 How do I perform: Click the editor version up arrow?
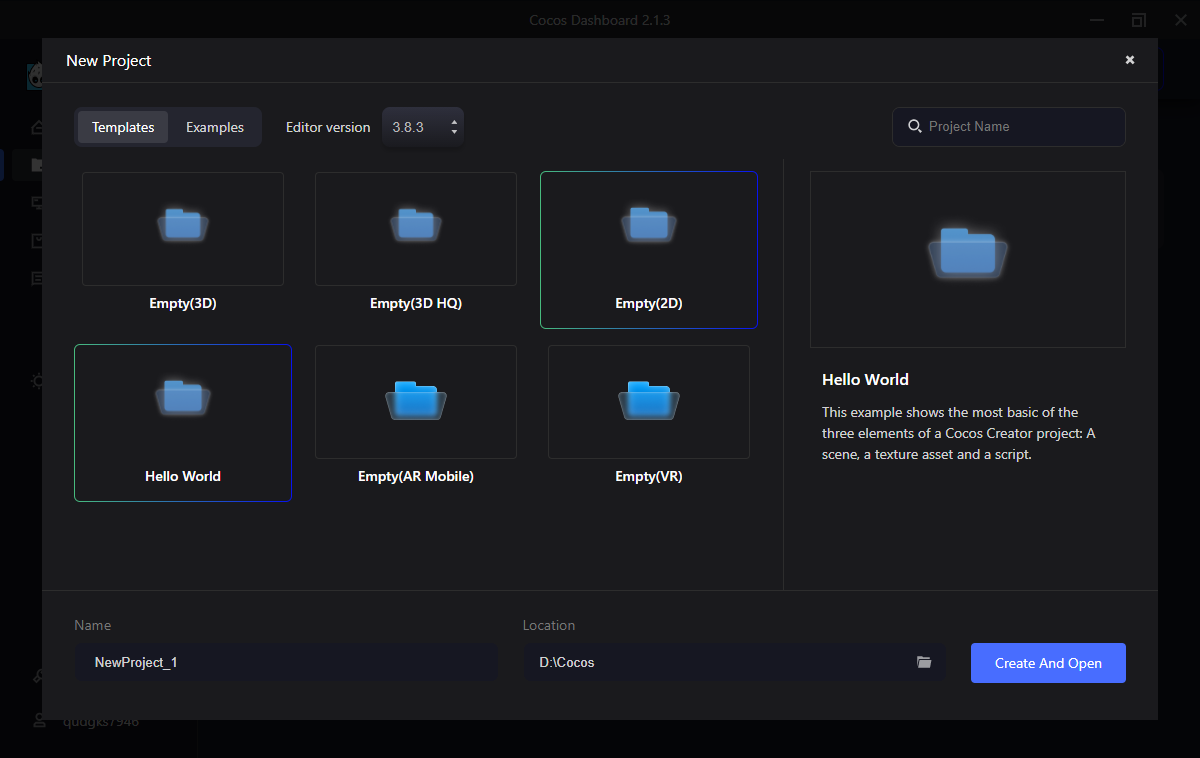pyautogui.click(x=454, y=122)
